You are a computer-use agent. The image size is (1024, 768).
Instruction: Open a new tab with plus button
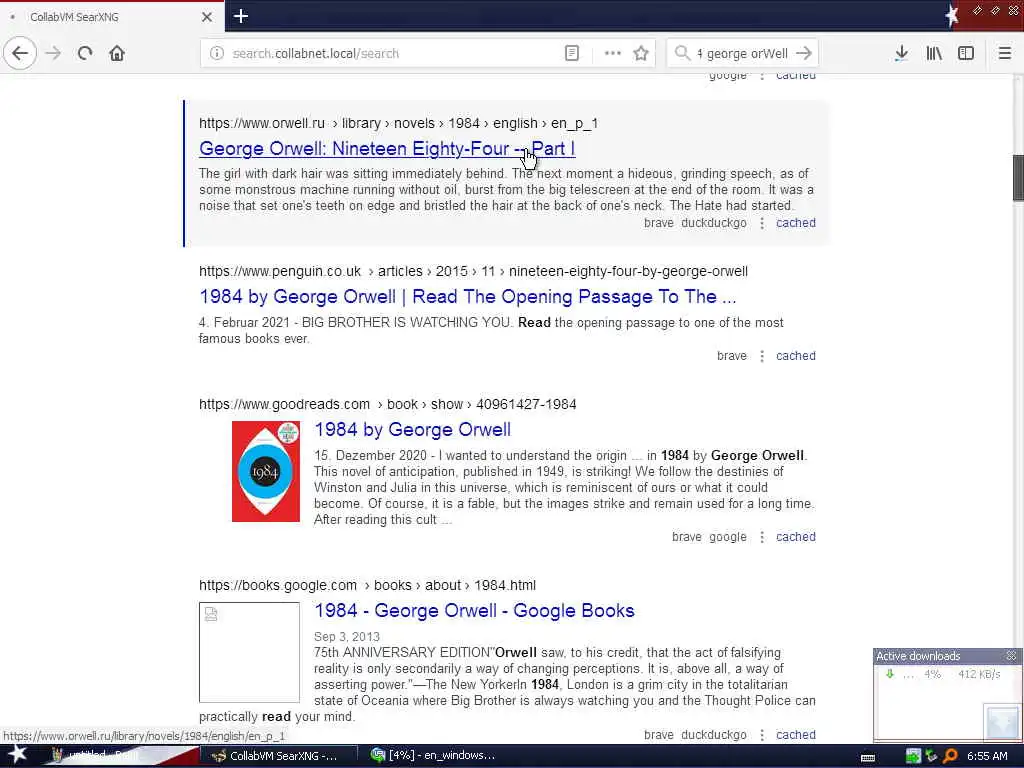click(x=240, y=16)
